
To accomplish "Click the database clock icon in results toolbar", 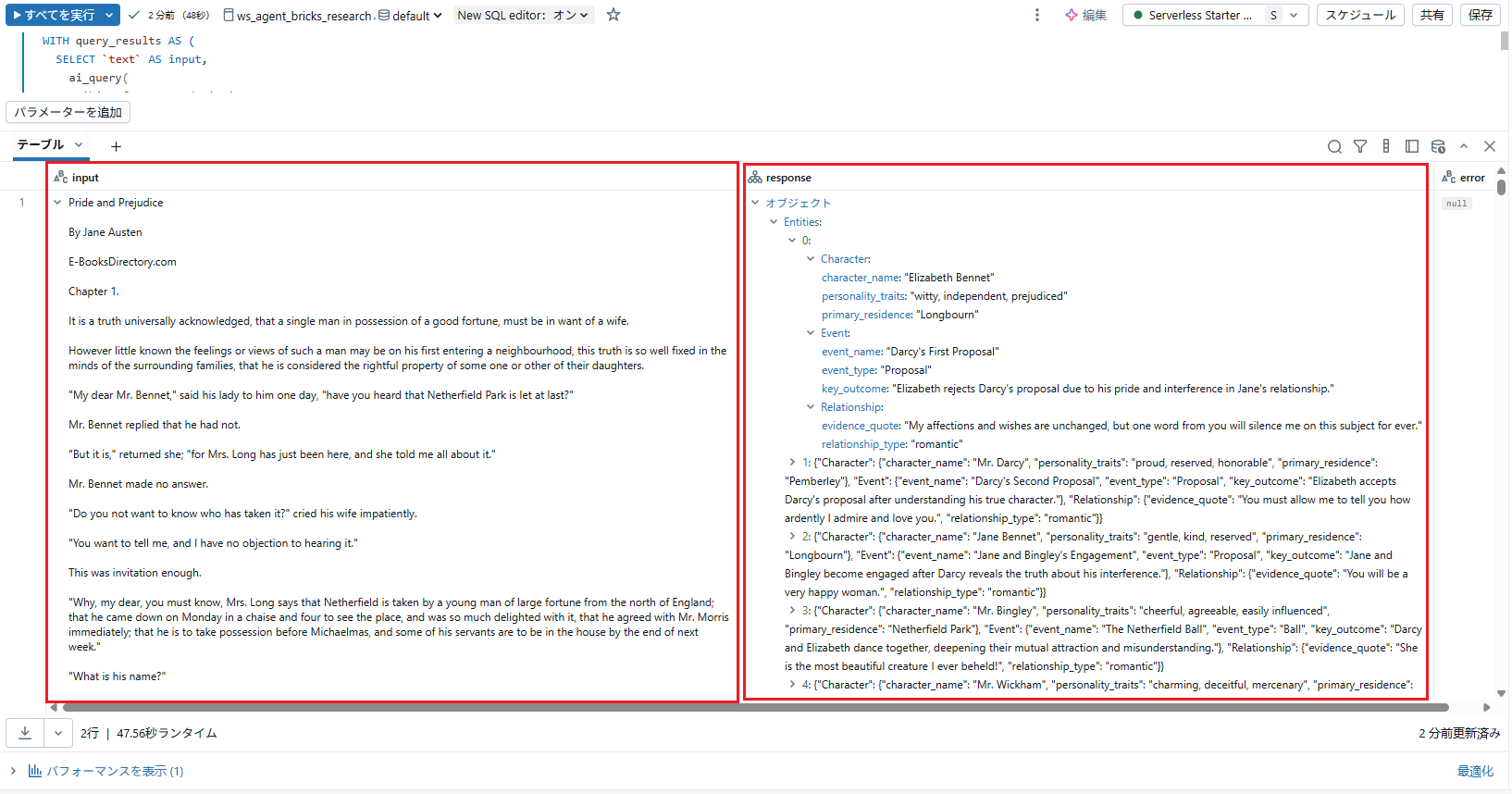I will [x=1438, y=146].
